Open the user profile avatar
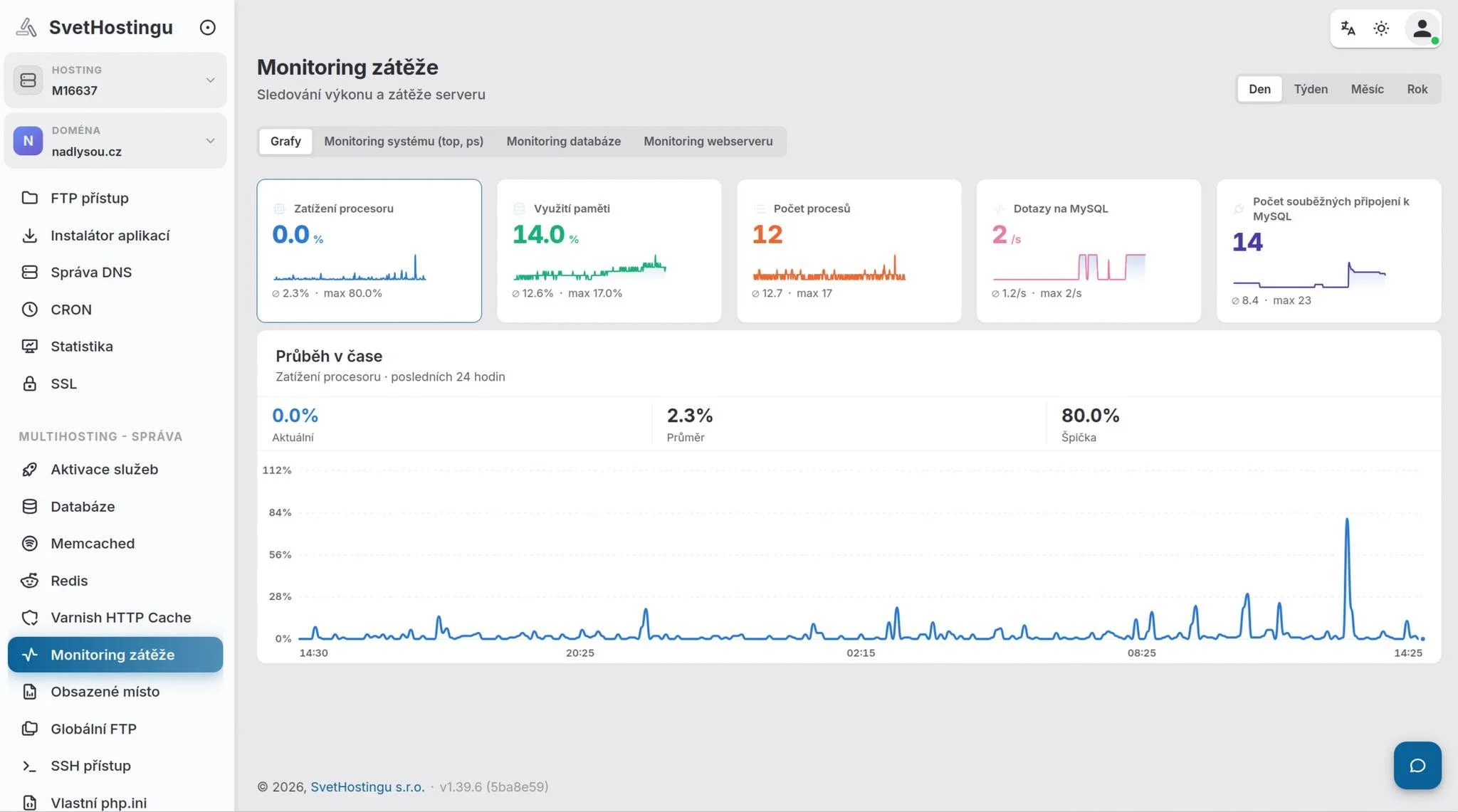This screenshot has height=812, width=1458. point(1422,28)
